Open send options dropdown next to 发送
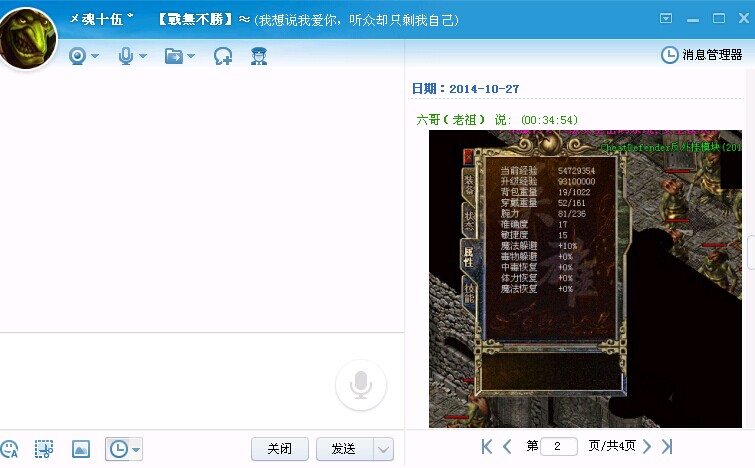Image resolution: width=755 pixels, height=468 pixels. (383, 449)
